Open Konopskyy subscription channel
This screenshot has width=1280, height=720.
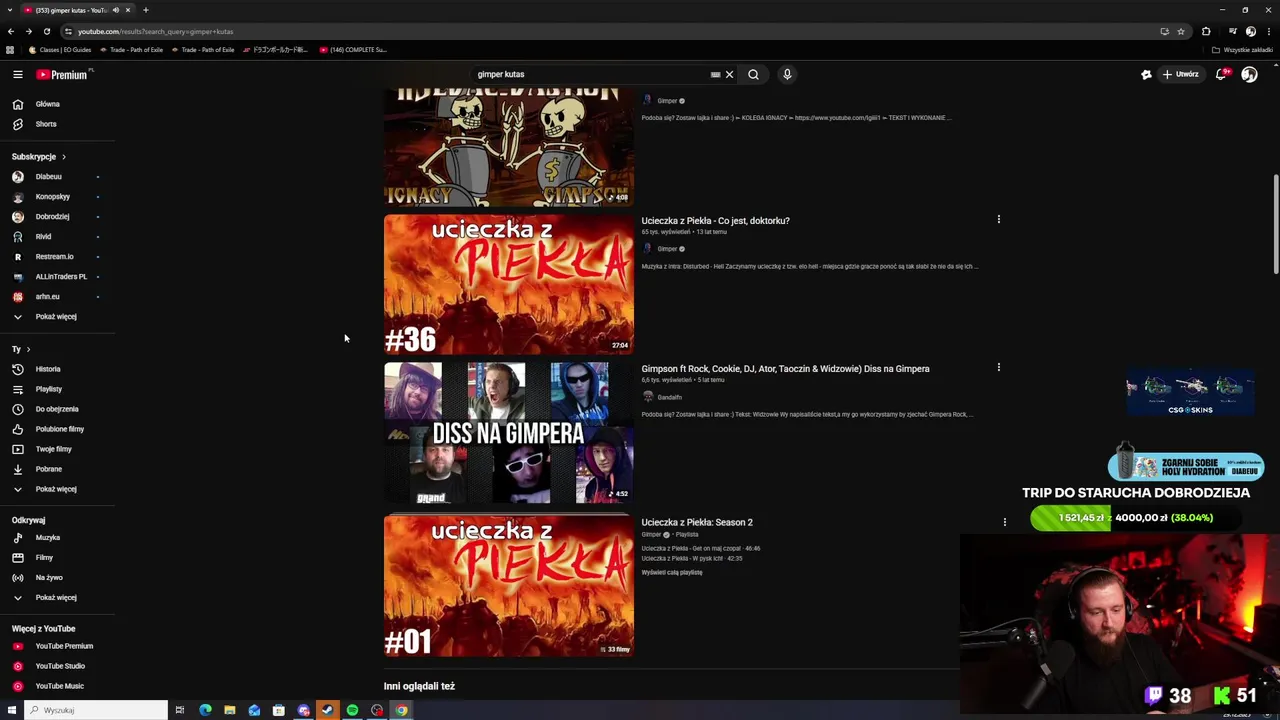tap(52, 197)
